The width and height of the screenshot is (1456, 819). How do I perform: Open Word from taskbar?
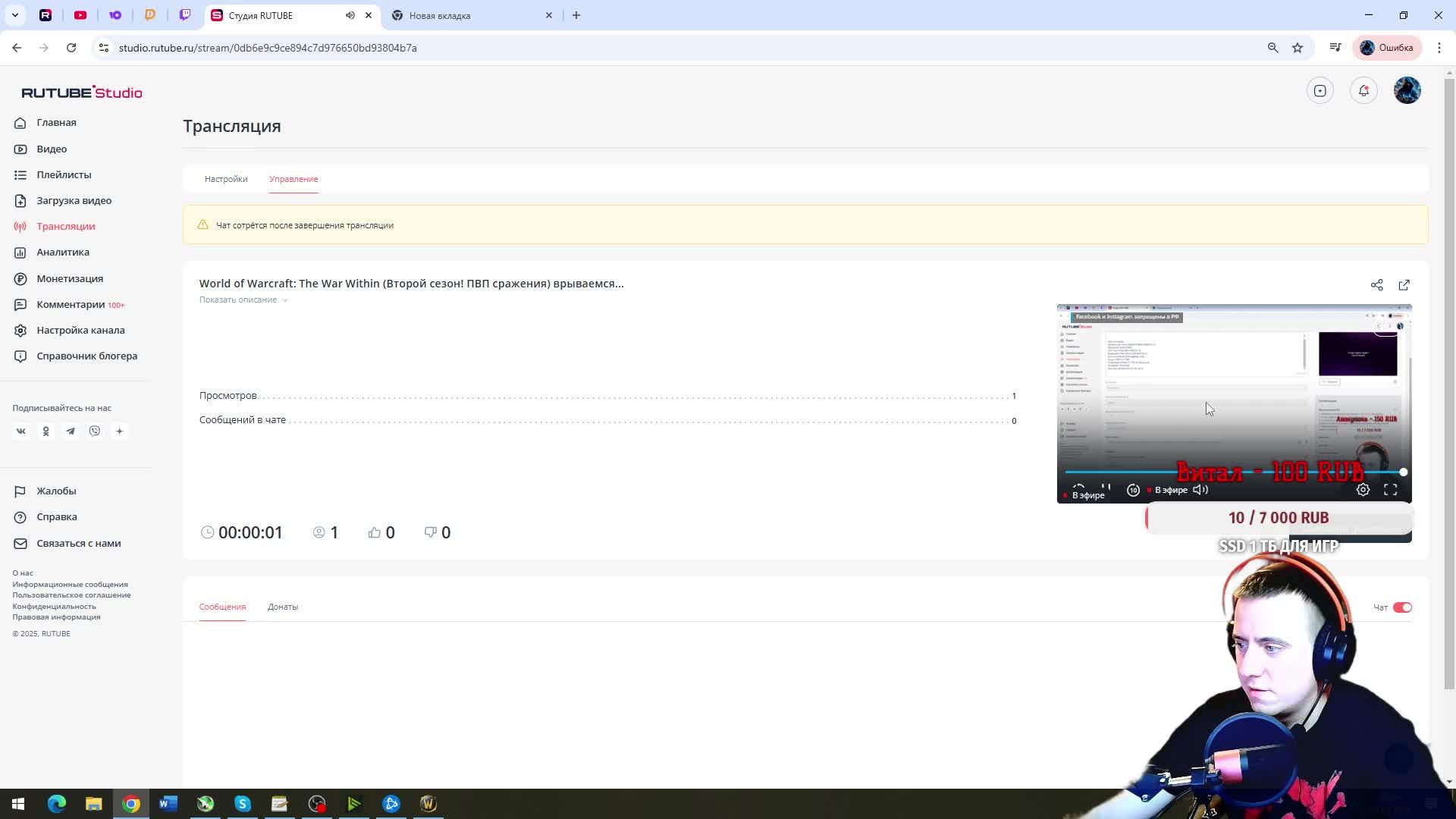[168, 804]
